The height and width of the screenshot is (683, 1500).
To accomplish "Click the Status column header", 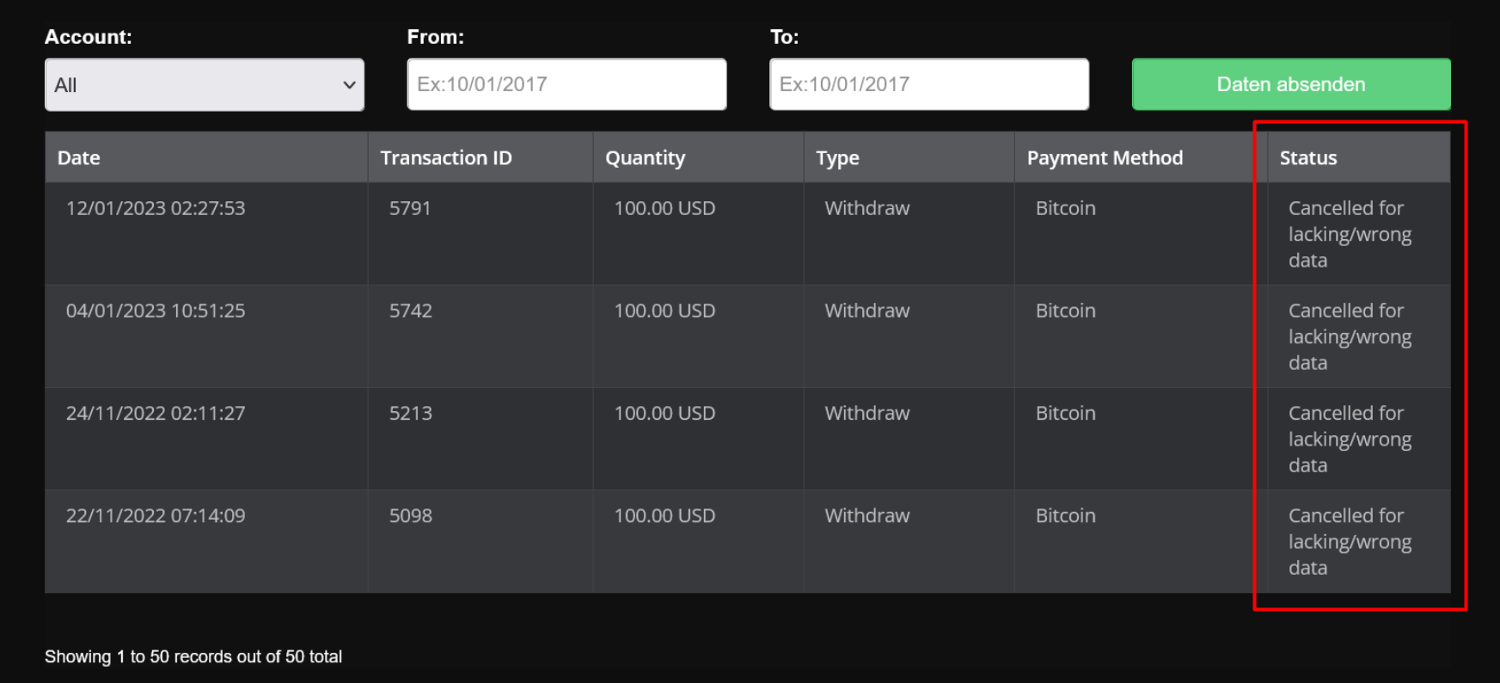I will (x=1308, y=158).
